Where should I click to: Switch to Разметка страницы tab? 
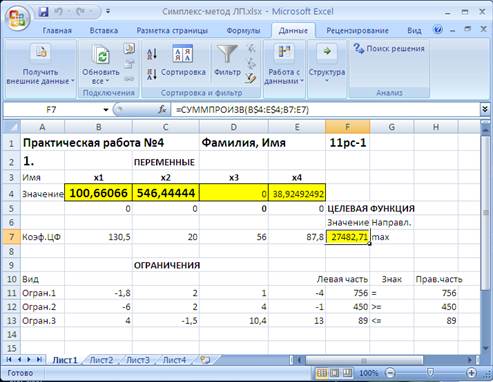click(x=172, y=31)
